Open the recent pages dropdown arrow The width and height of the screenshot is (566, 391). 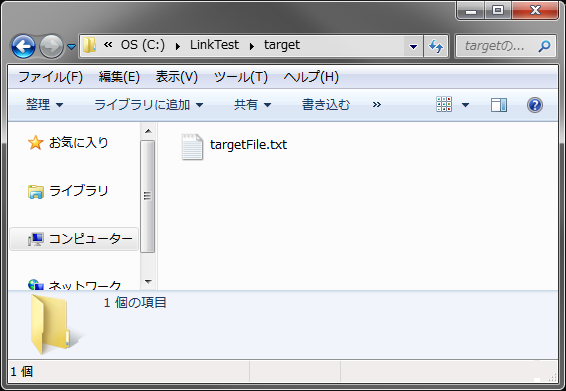click(x=71, y=47)
